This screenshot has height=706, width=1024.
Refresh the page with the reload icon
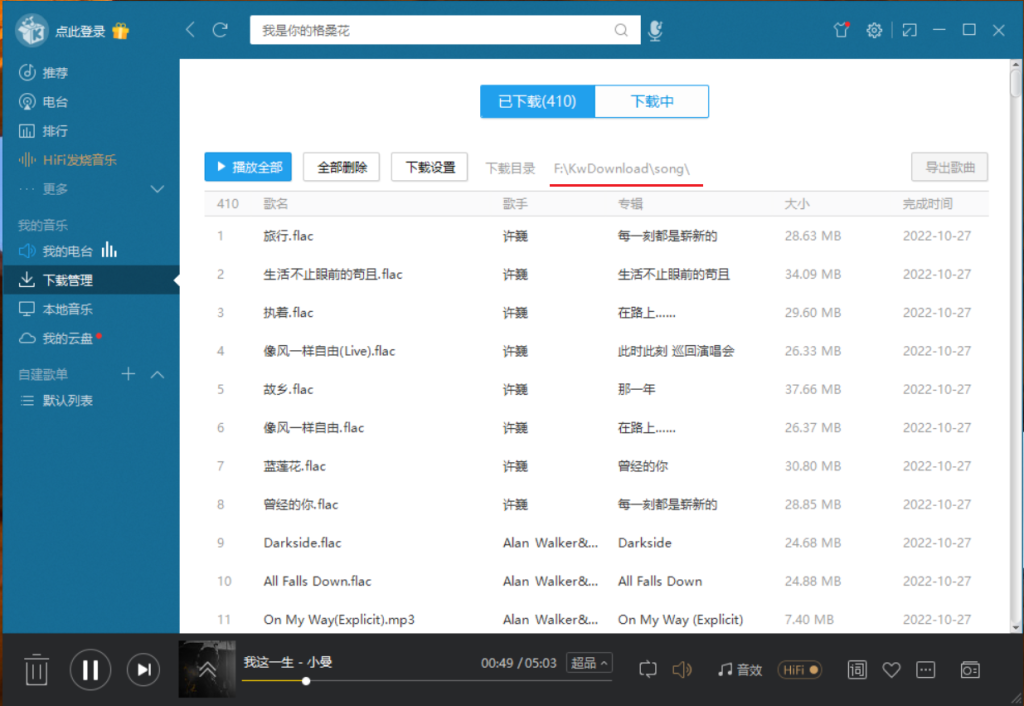pos(220,31)
